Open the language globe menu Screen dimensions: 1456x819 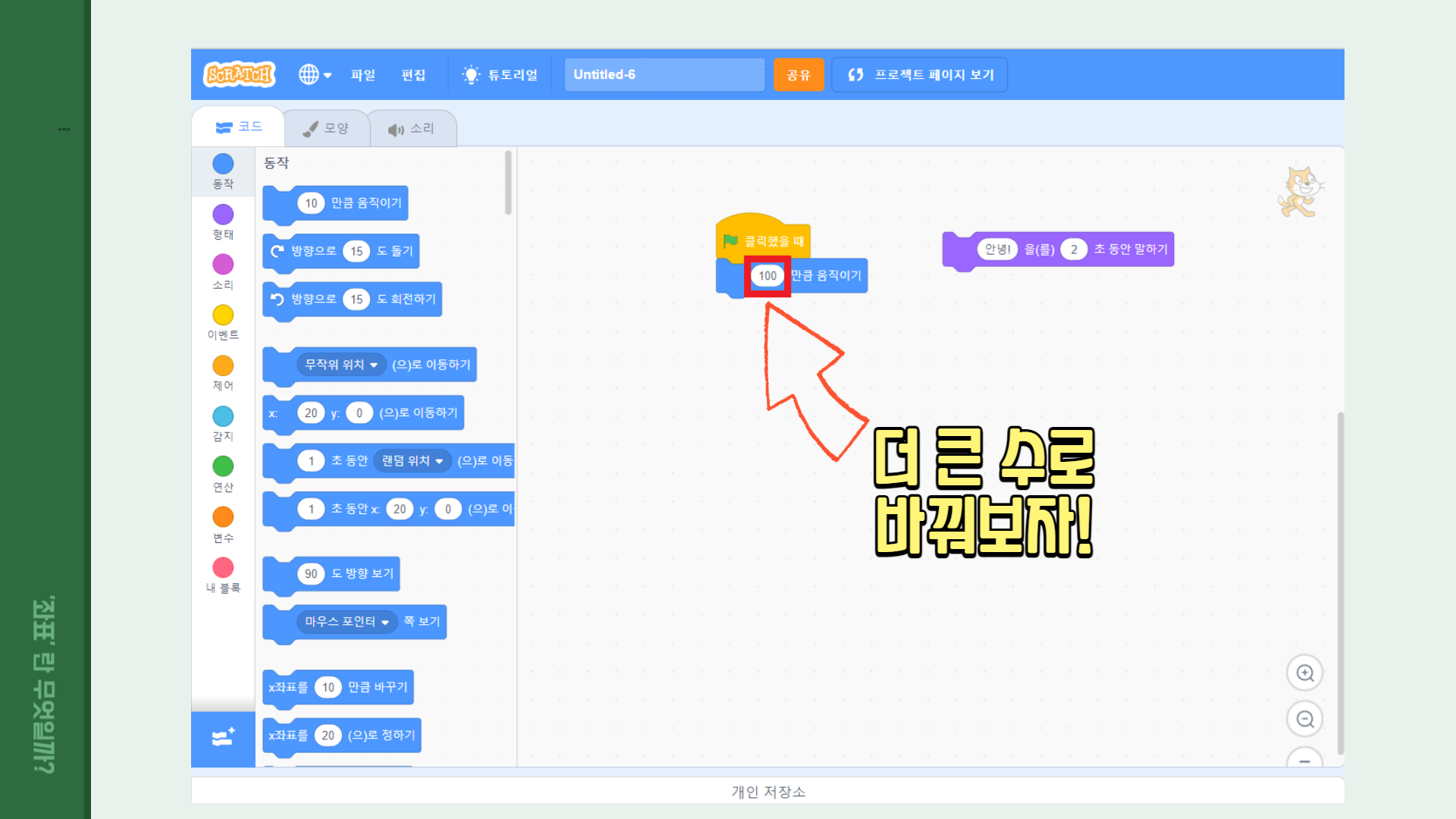click(x=315, y=74)
